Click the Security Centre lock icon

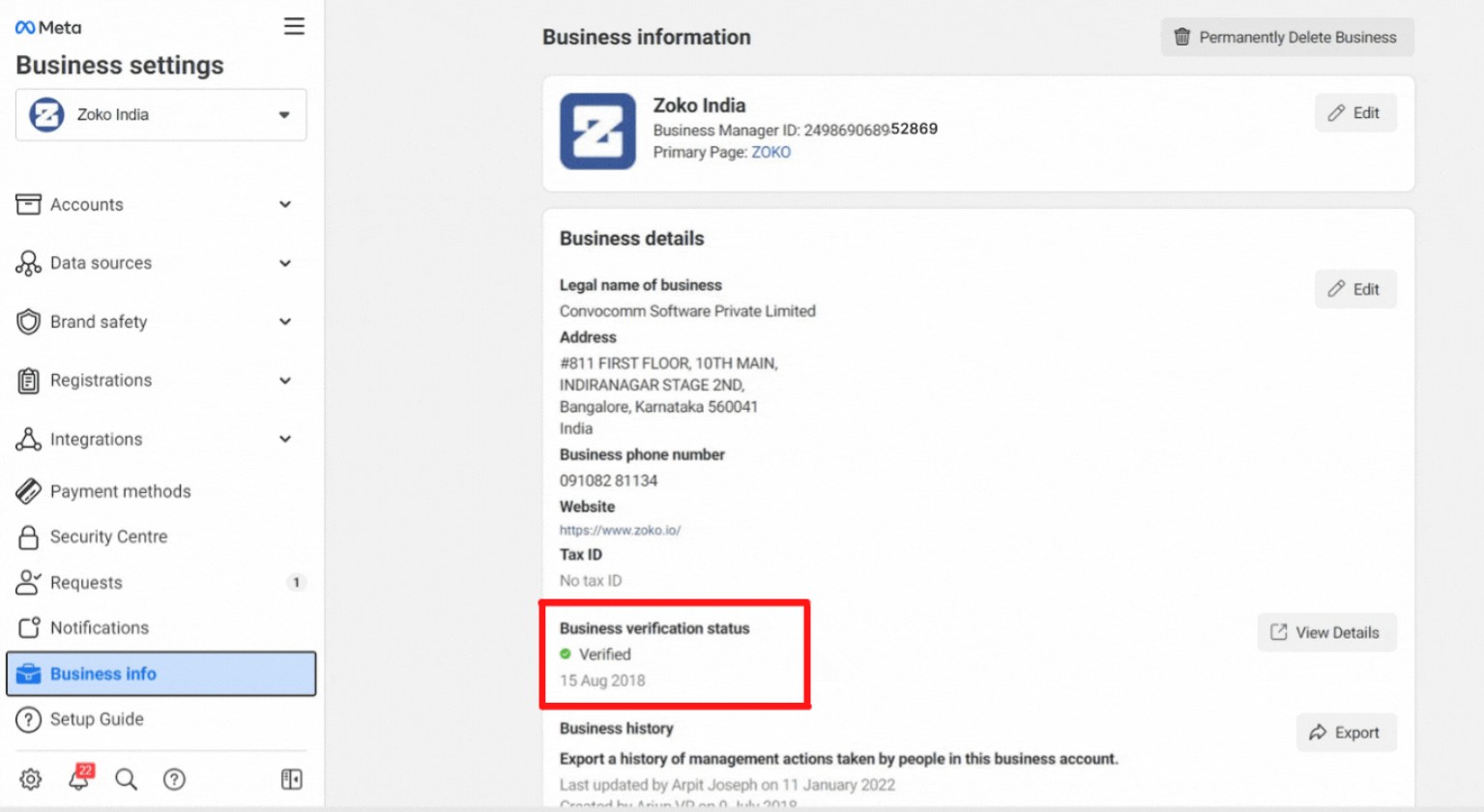coord(28,536)
